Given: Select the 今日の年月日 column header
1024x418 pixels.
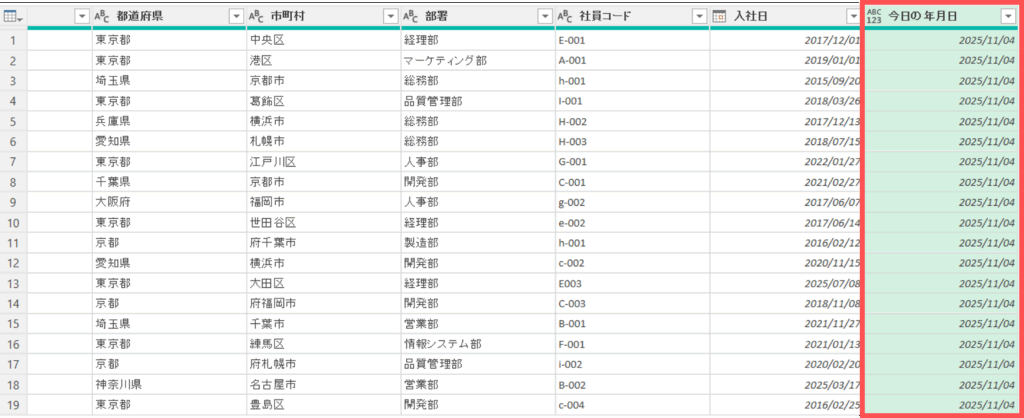Looking at the screenshot, I should click(938, 17).
